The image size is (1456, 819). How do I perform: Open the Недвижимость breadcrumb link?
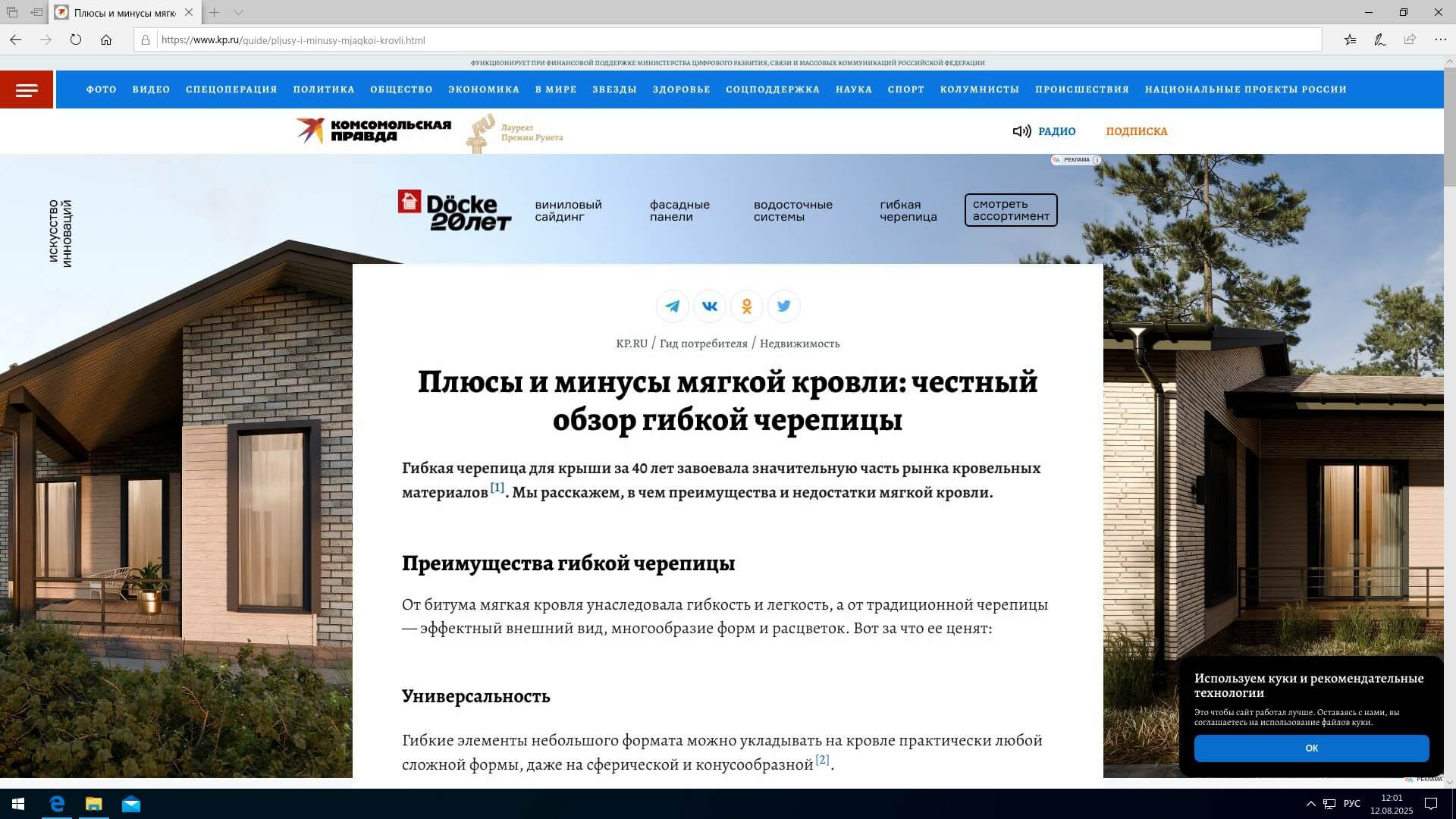tap(799, 344)
